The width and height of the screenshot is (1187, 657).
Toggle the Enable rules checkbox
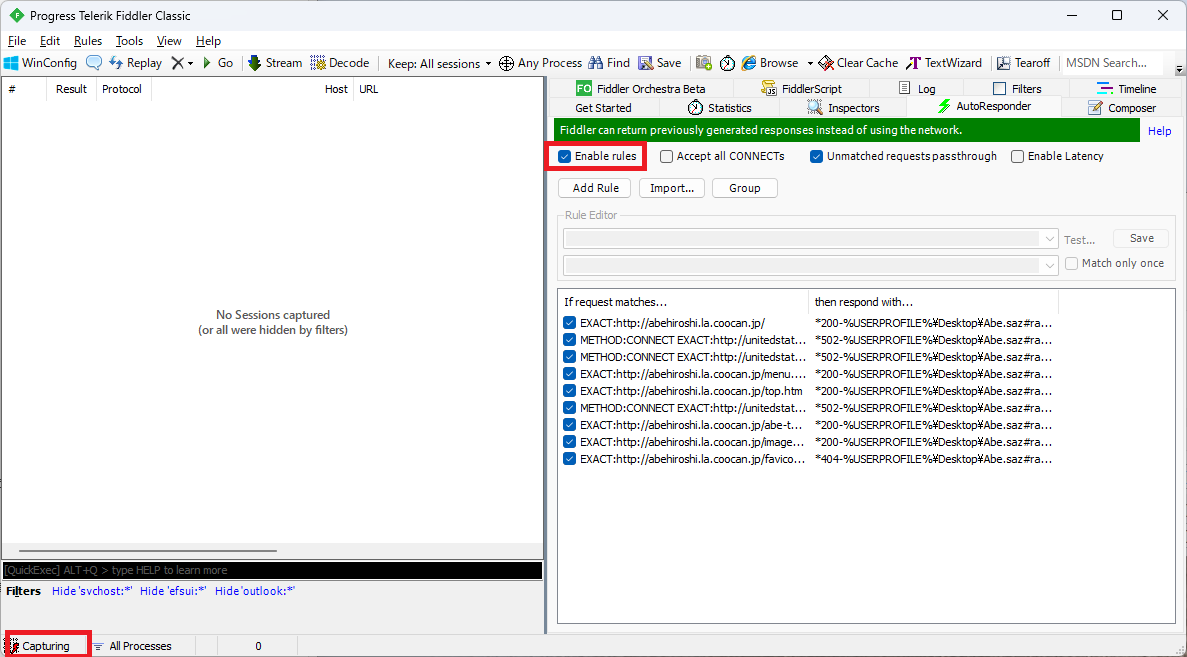[564, 157]
